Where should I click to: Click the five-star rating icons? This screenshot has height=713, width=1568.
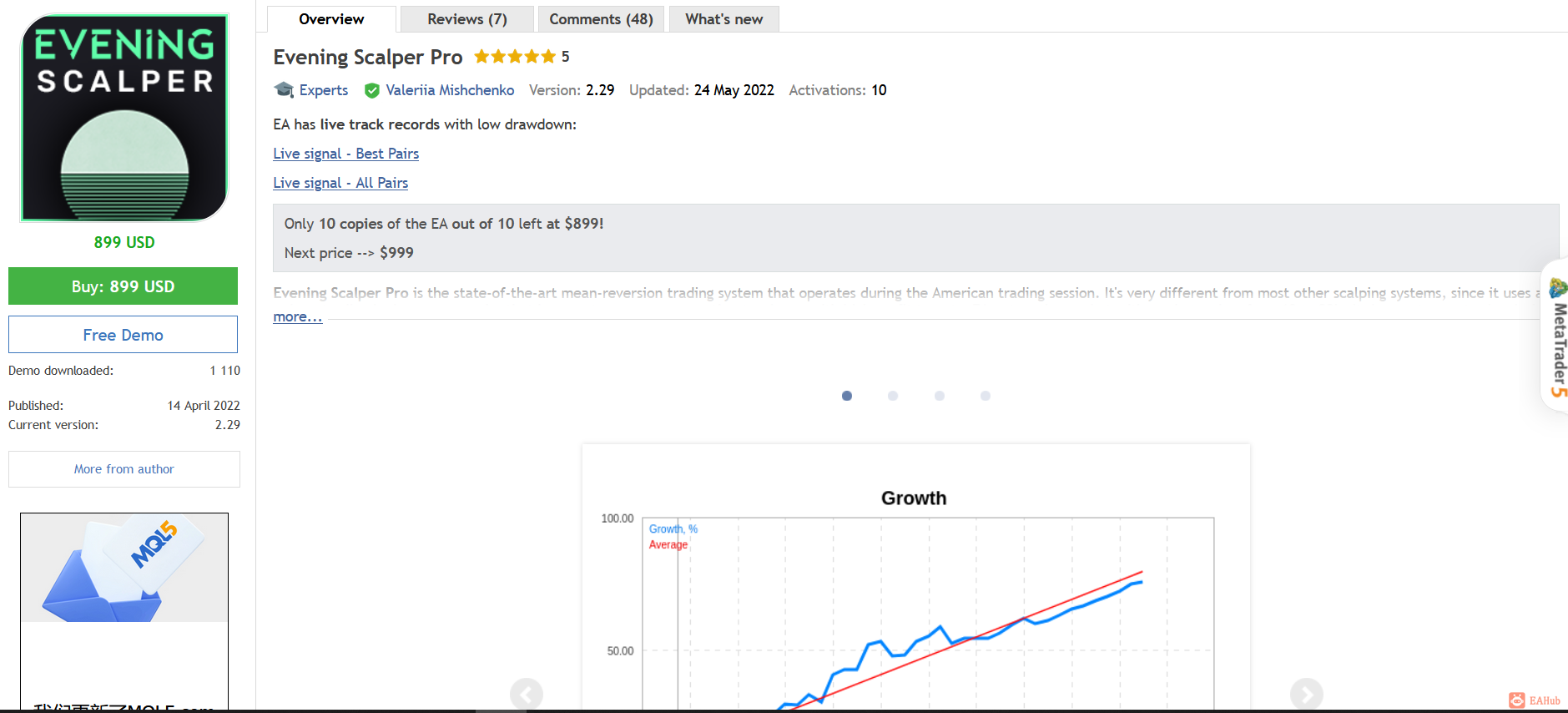click(x=515, y=57)
